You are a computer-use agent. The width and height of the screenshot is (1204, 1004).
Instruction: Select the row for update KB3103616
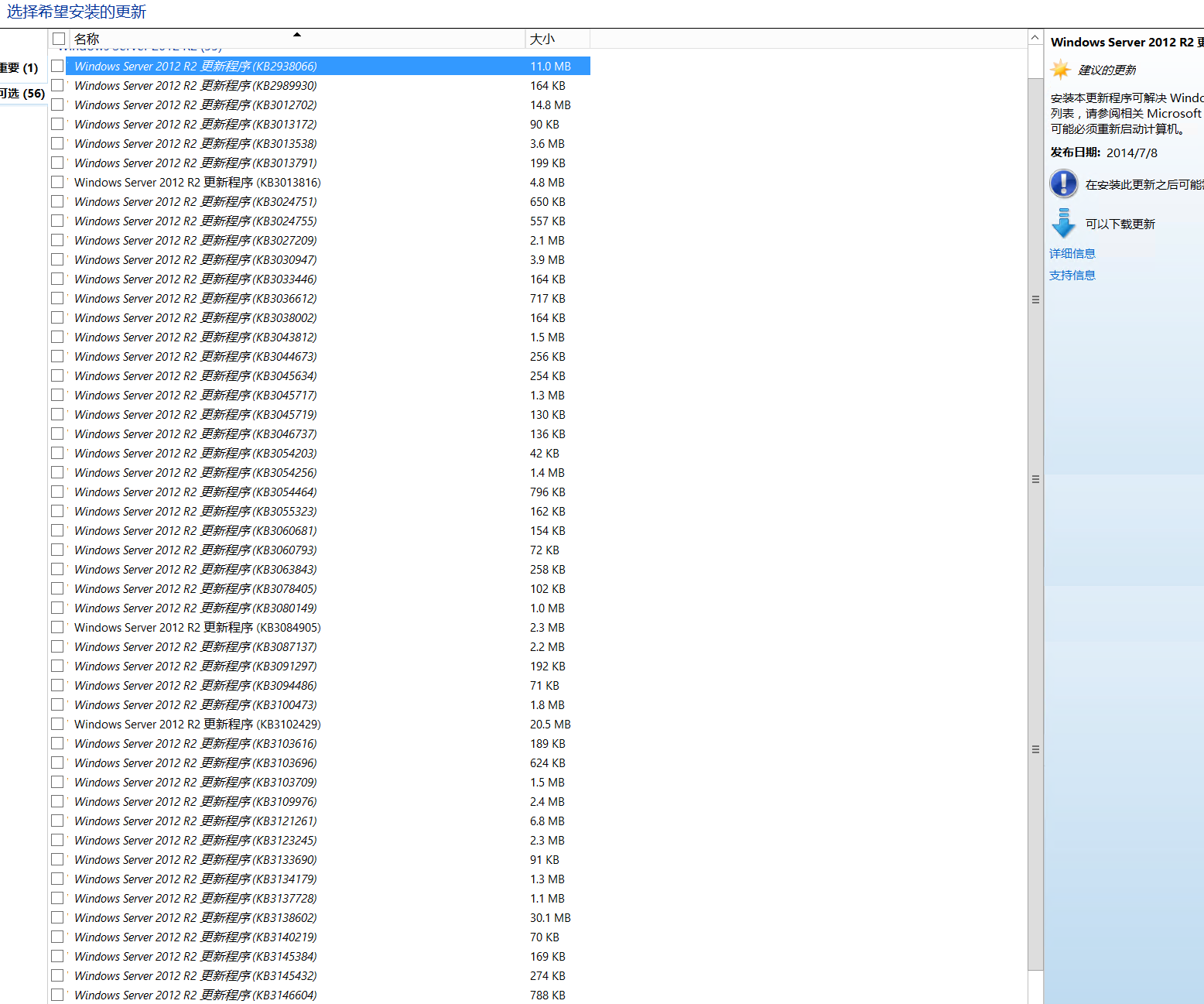(x=320, y=743)
